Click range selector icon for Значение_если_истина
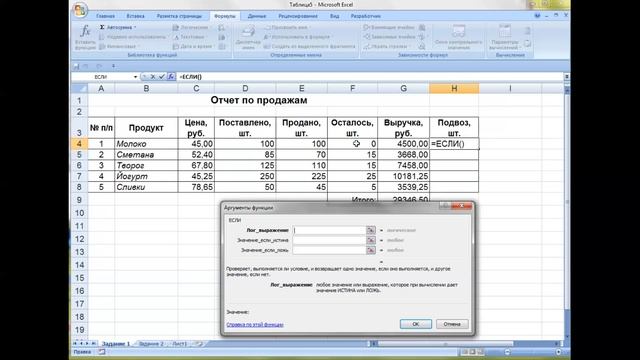The width and height of the screenshot is (640, 360). coord(371,240)
